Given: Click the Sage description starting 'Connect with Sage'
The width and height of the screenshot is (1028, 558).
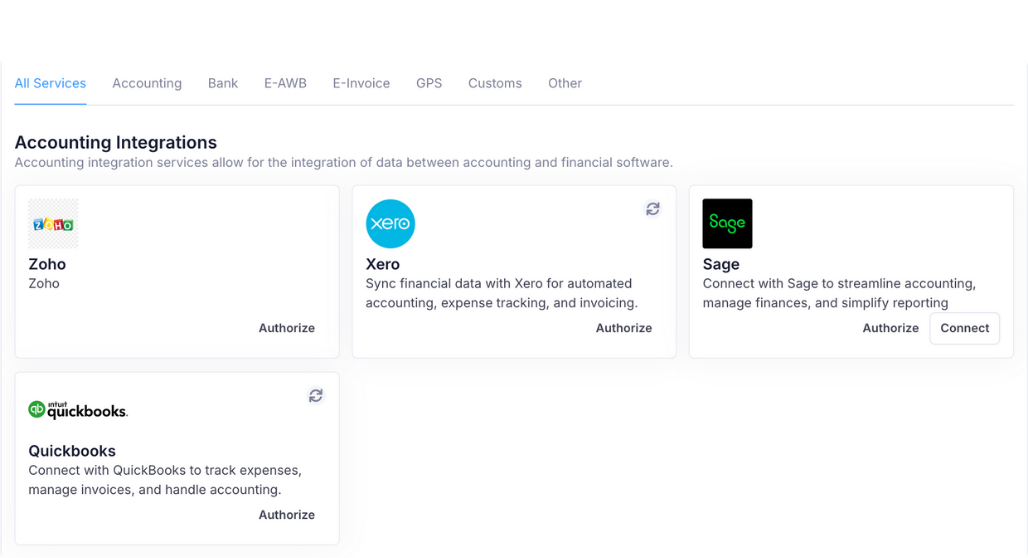Looking at the screenshot, I should (x=839, y=293).
